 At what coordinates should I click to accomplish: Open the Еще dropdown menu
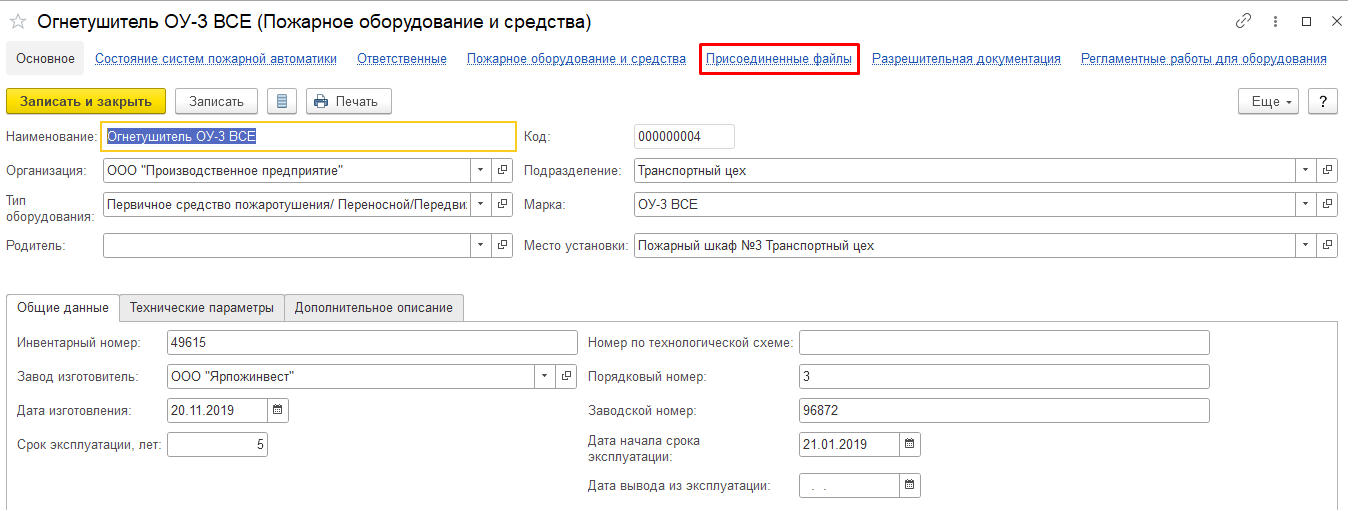click(x=1267, y=101)
